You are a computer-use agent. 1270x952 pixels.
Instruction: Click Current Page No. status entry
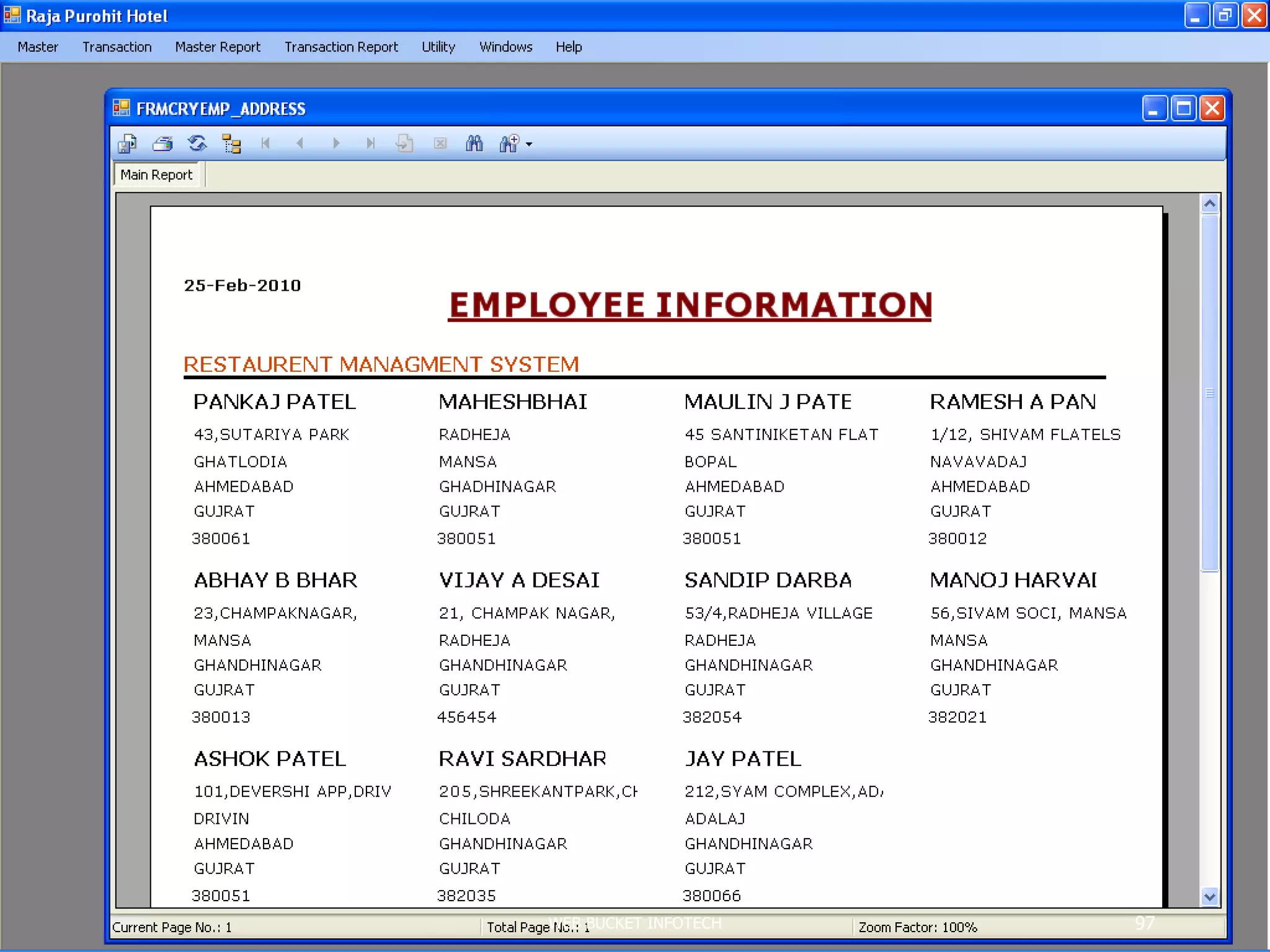click(172, 927)
